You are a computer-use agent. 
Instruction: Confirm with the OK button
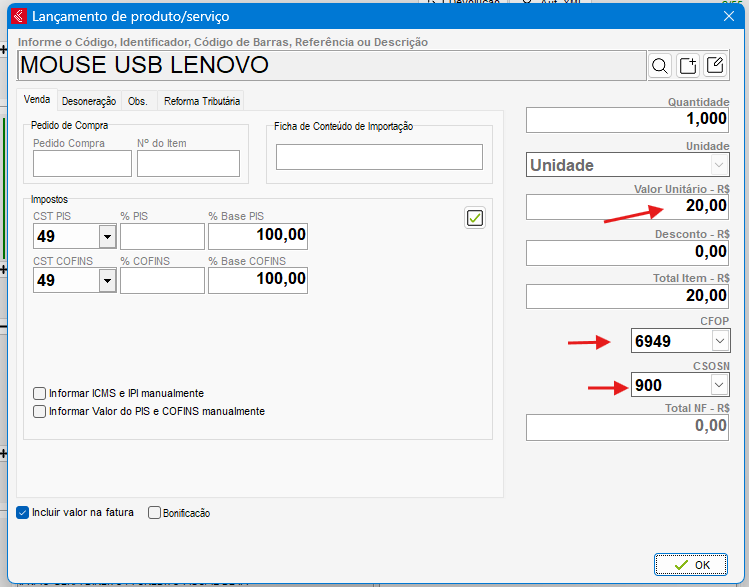(x=691, y=565)
